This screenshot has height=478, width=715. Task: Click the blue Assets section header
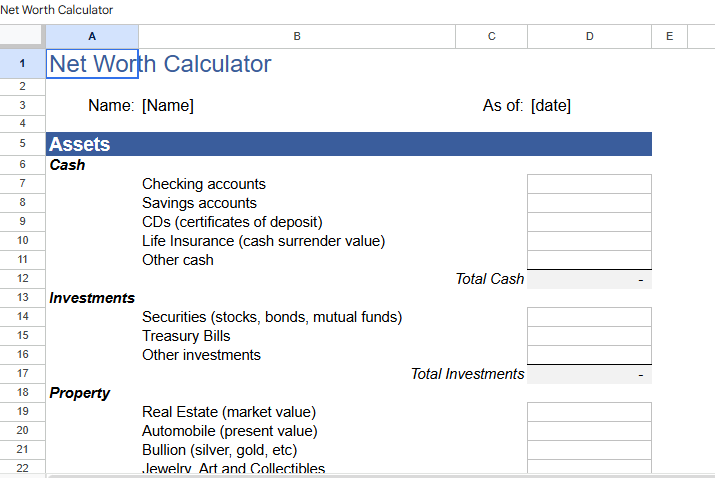(349, 144)
